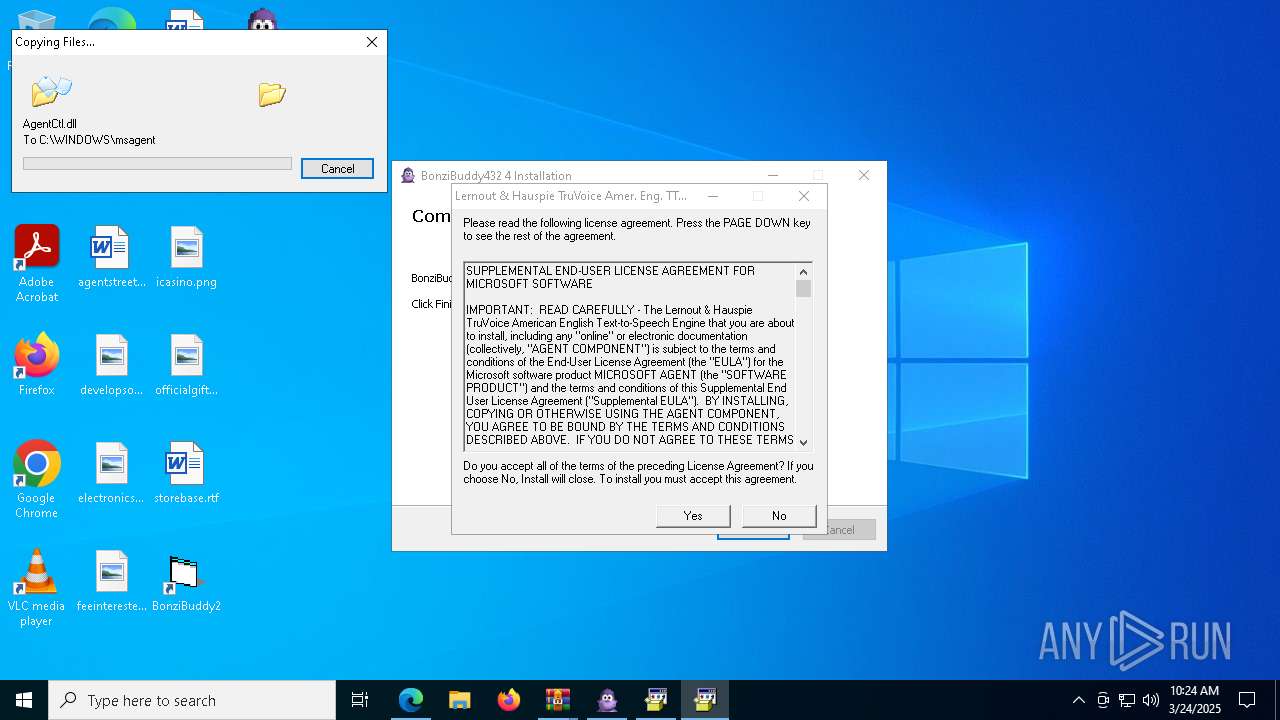This screenshot has width=1280, height=720.
Task: Show hidden system tray icons
Action: click(1078, 700)
